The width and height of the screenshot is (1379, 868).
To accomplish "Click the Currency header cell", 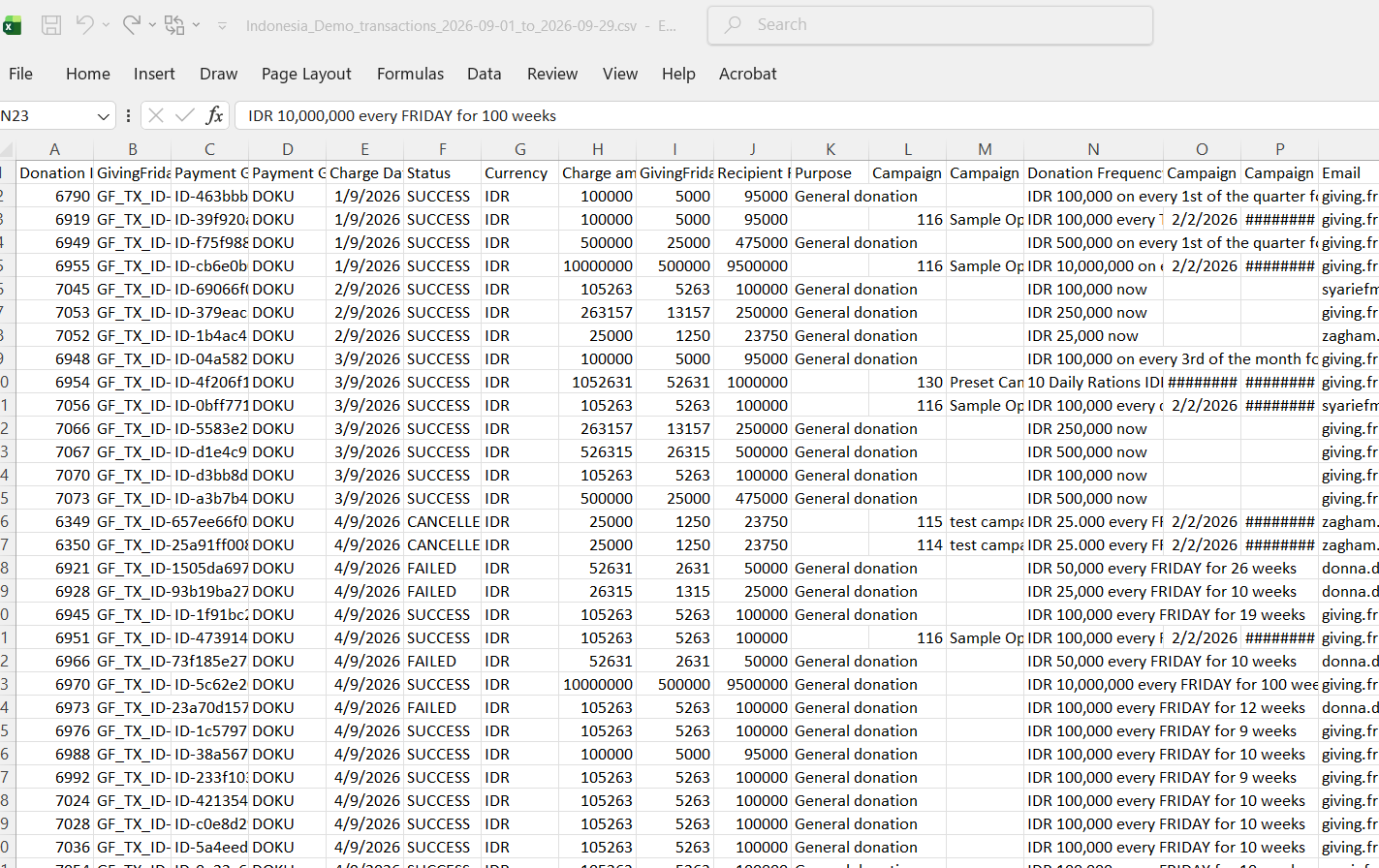I will tap(519, 173).
